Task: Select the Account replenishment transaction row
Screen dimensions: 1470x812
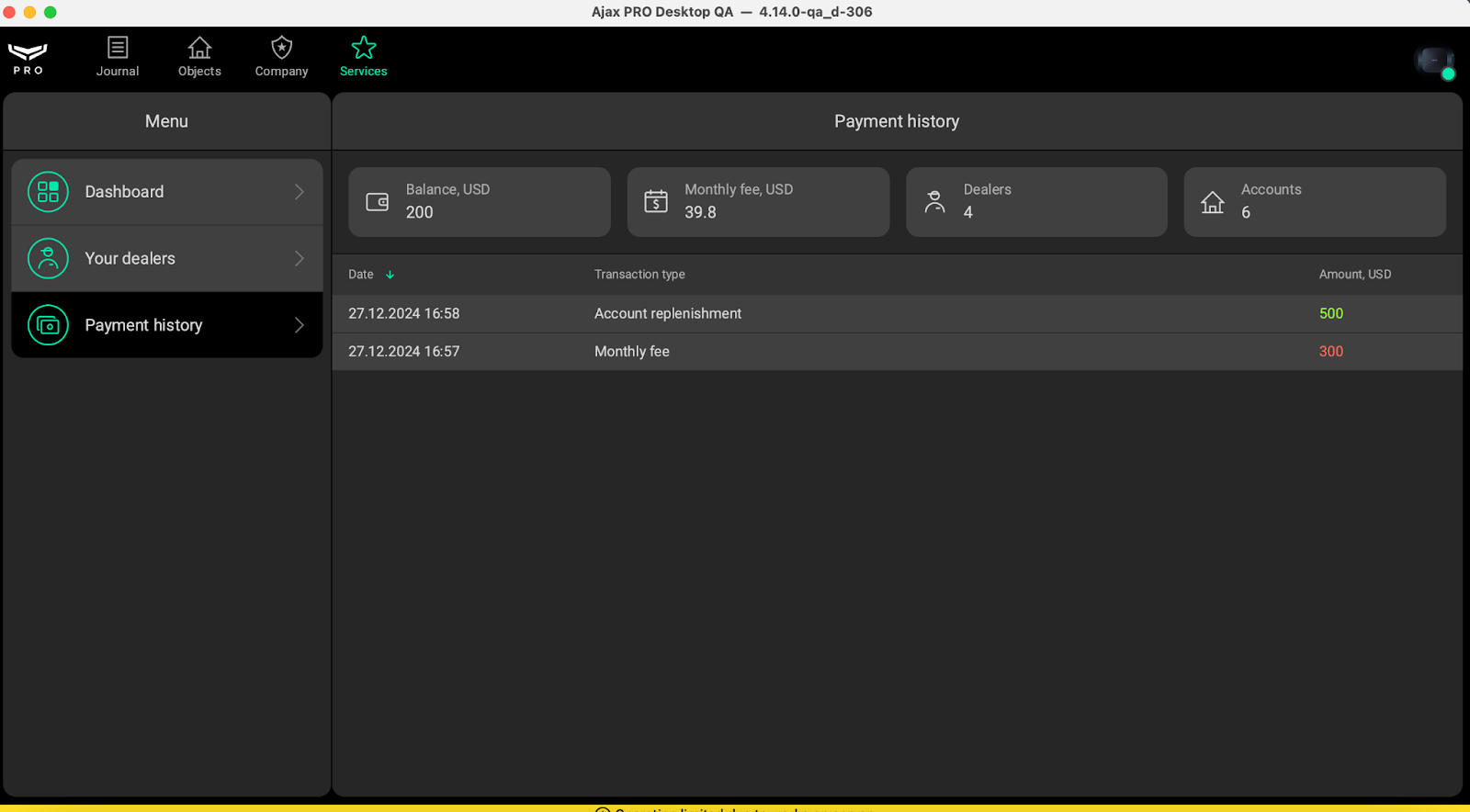Action: tap(896, 314)
